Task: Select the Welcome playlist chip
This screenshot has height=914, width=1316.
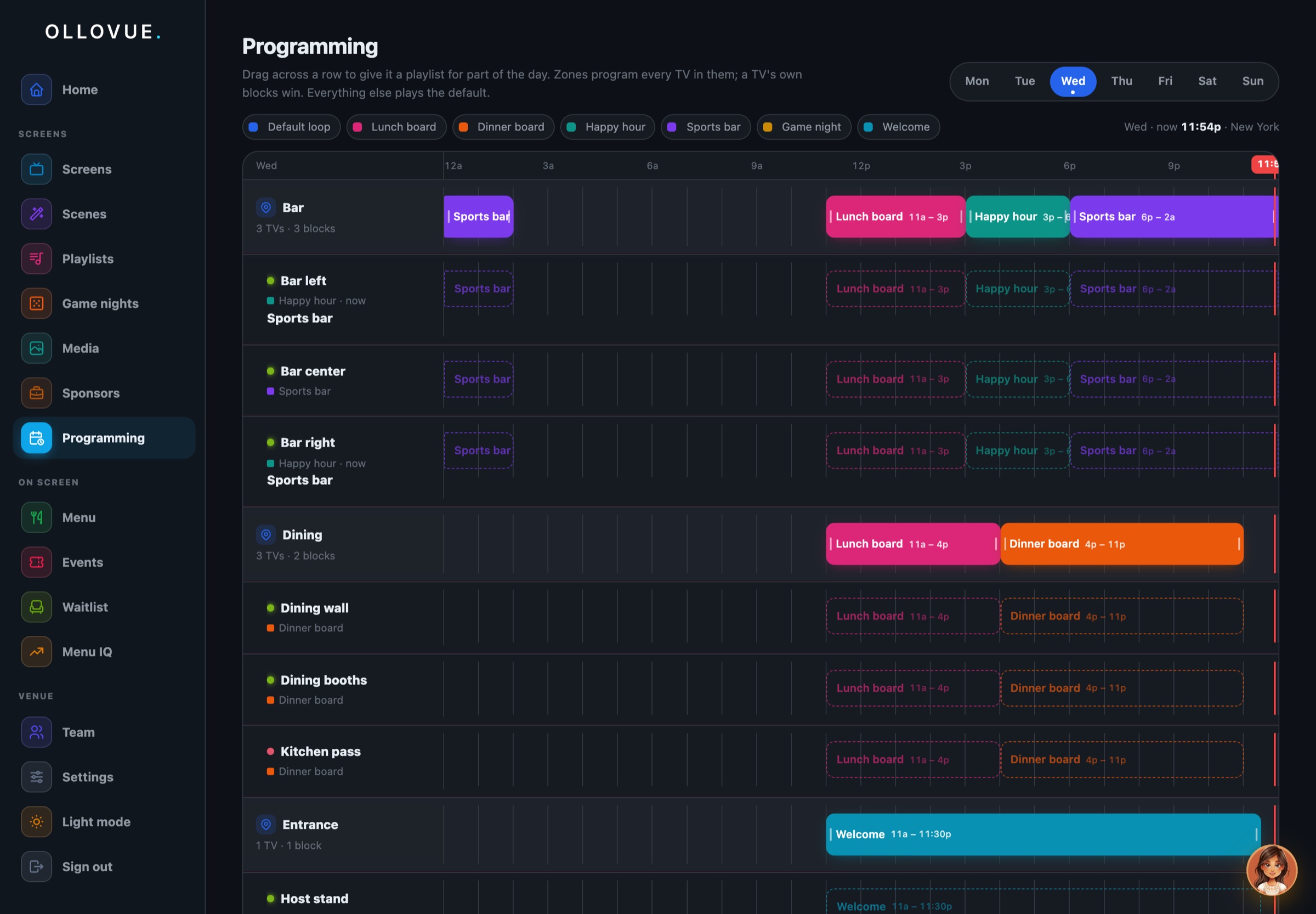Action: point(898,127)
